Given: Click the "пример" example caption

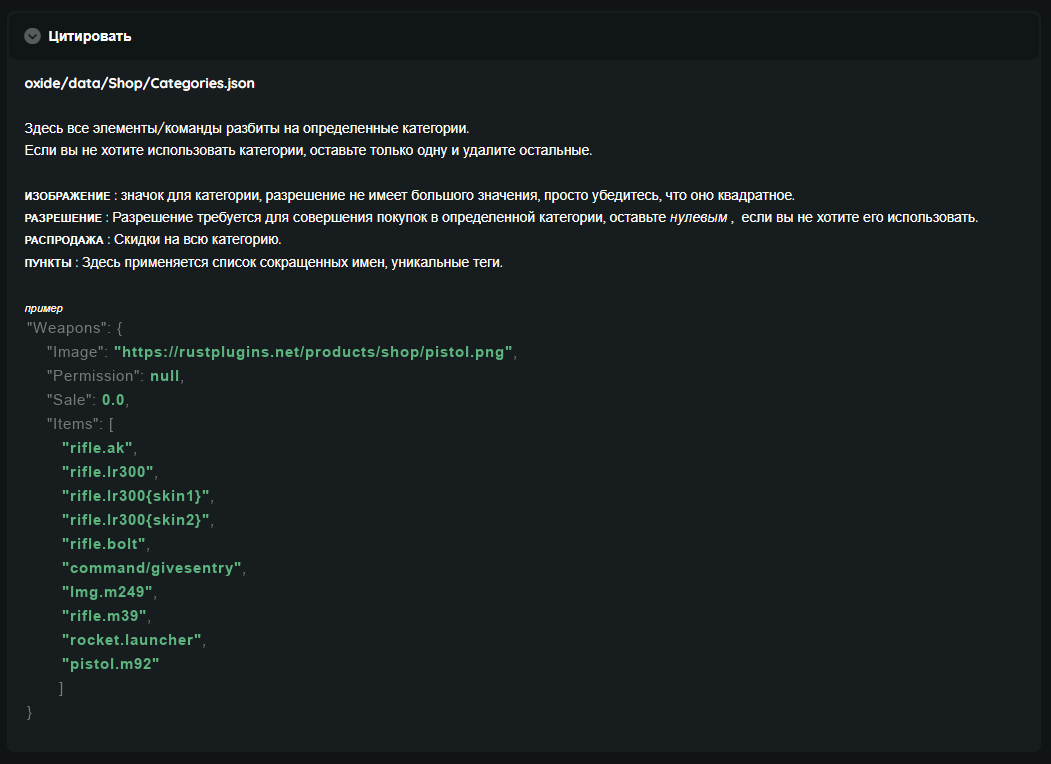Looking at the screenshot, I should [x=44, y=308].
